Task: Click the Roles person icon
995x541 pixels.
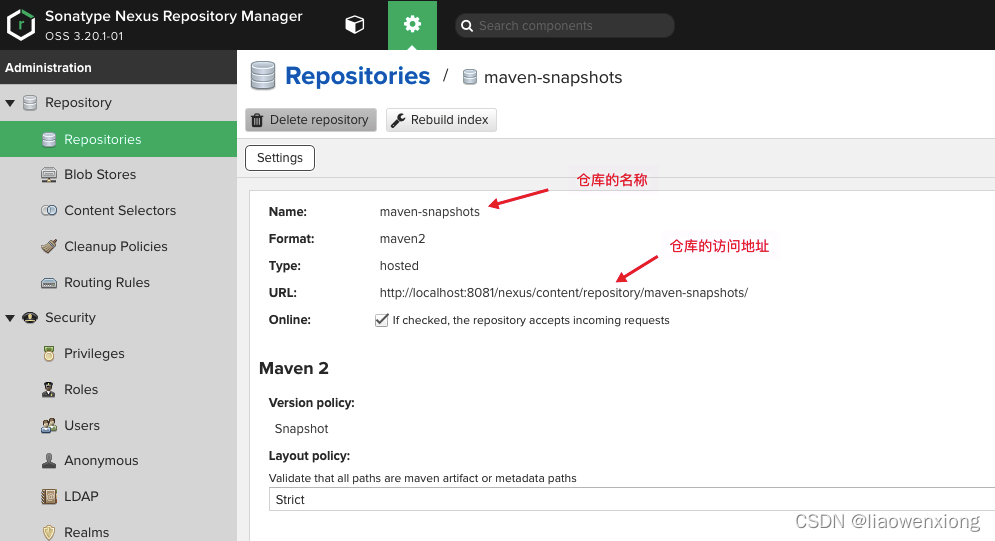Action: (x=49, y=389)
